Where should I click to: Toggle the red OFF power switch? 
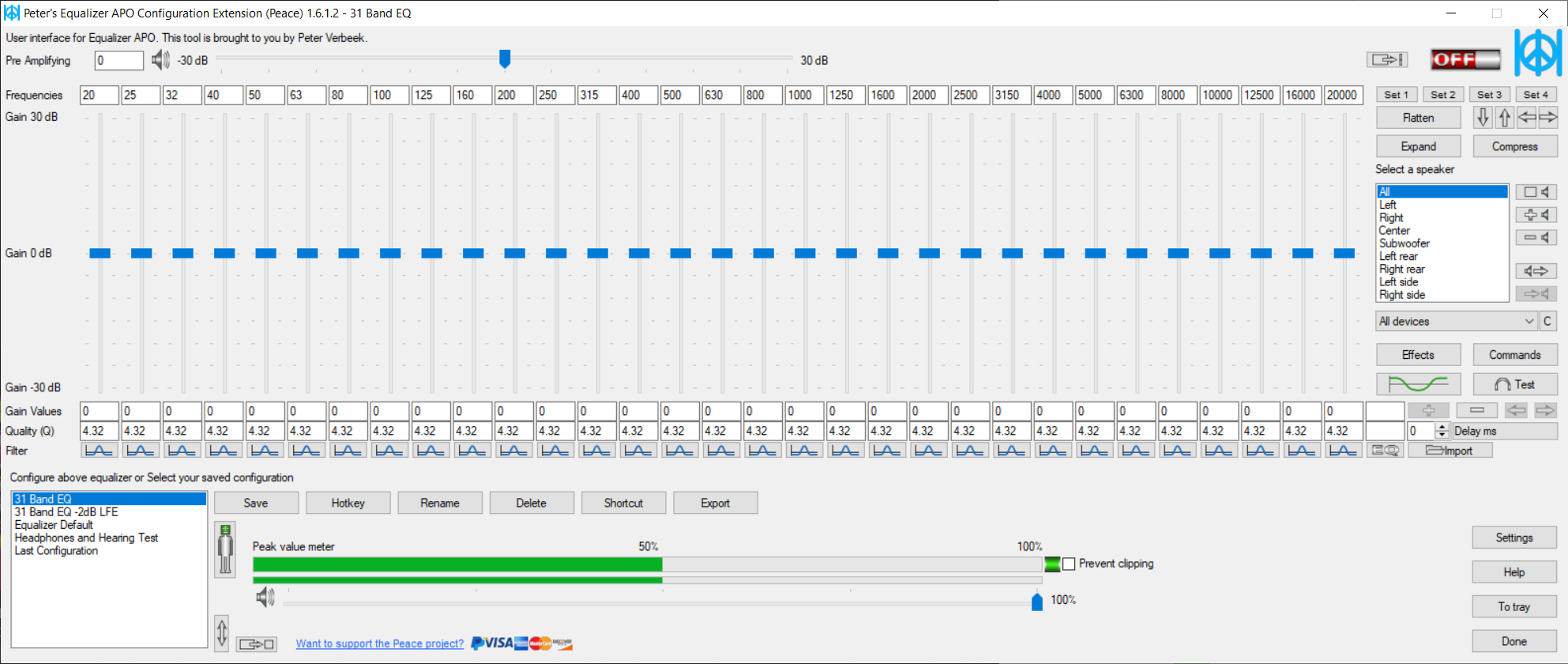click(x=1465, y=59)
